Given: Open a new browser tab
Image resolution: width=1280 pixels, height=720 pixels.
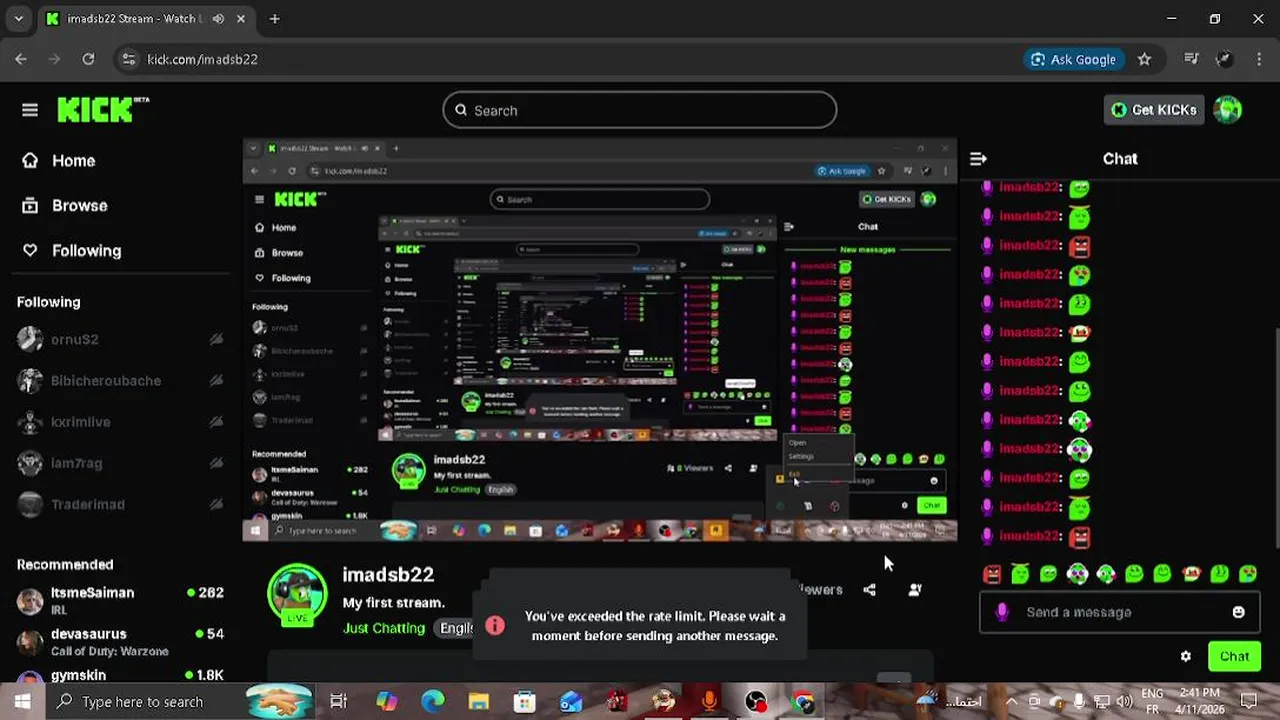Looking at the screenshot, I should (274, 18).
